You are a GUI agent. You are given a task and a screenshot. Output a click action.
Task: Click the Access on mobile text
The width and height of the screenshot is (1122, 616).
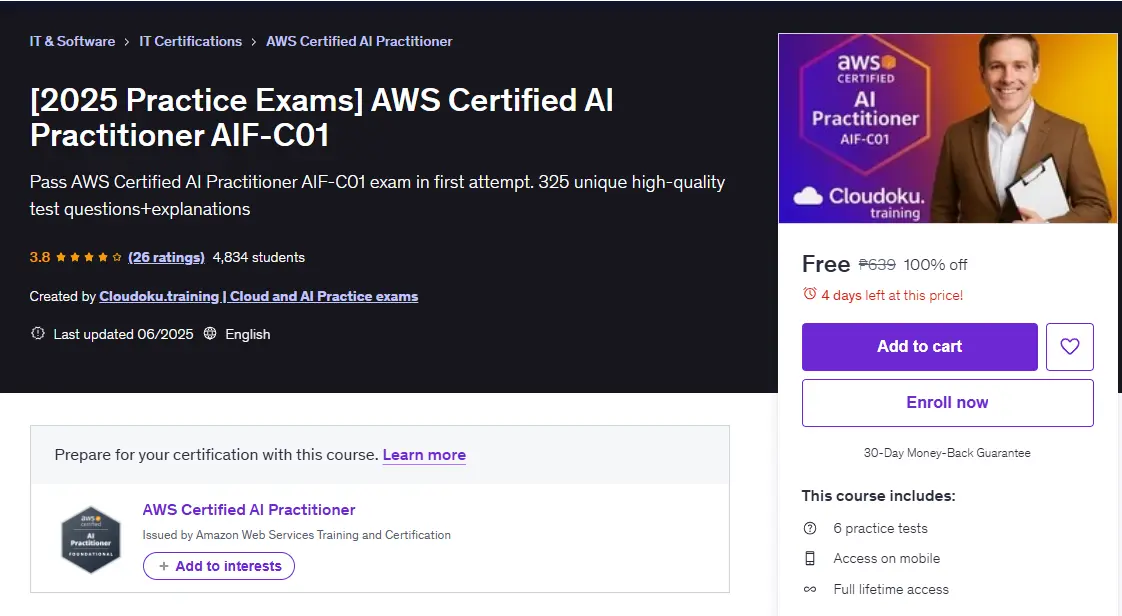coord(887,558)
